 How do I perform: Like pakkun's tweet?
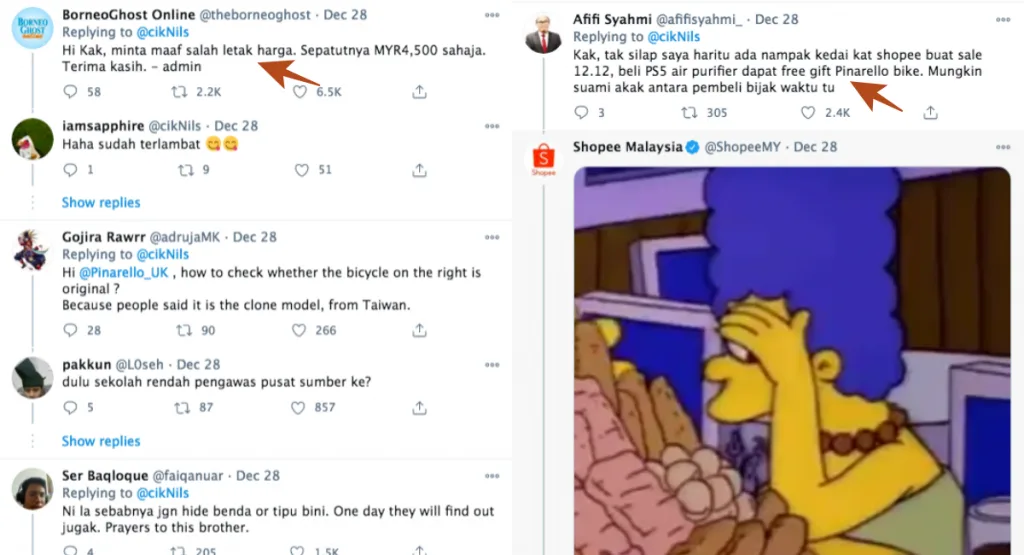pyautogui.click(x=298, y=408)
